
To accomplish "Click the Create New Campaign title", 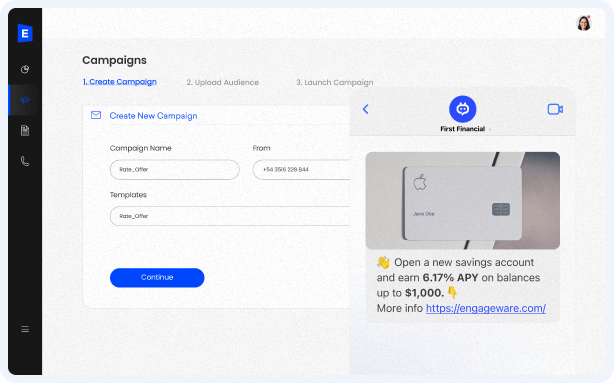I will click(x=153, y=116).
